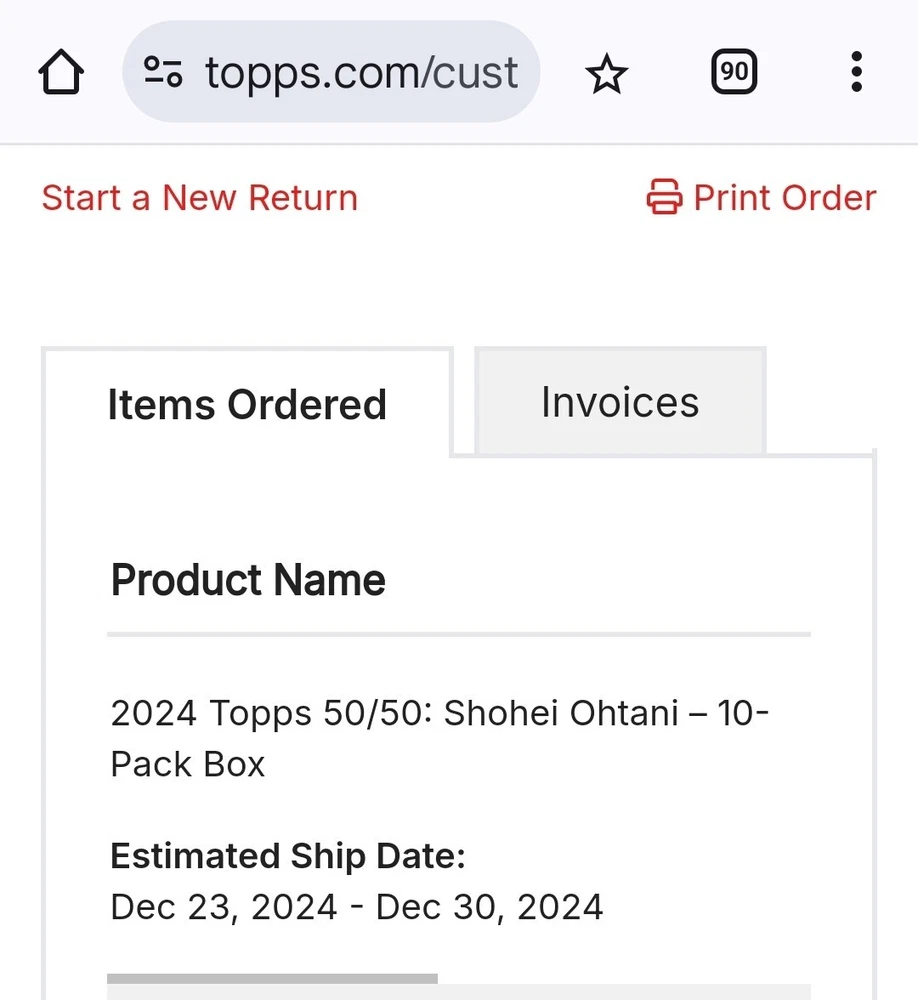Bookmark this page with the star icon

click(x=606, y=73)
